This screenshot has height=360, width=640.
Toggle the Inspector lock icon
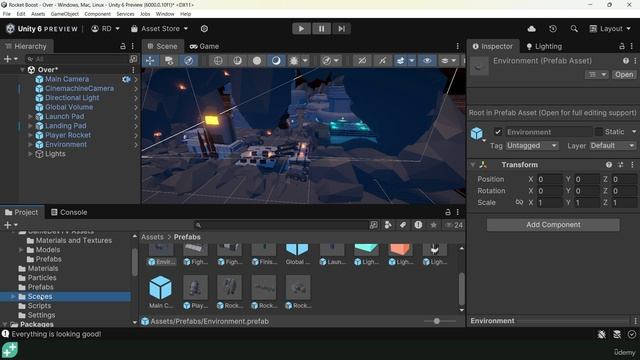click(621, 46)
